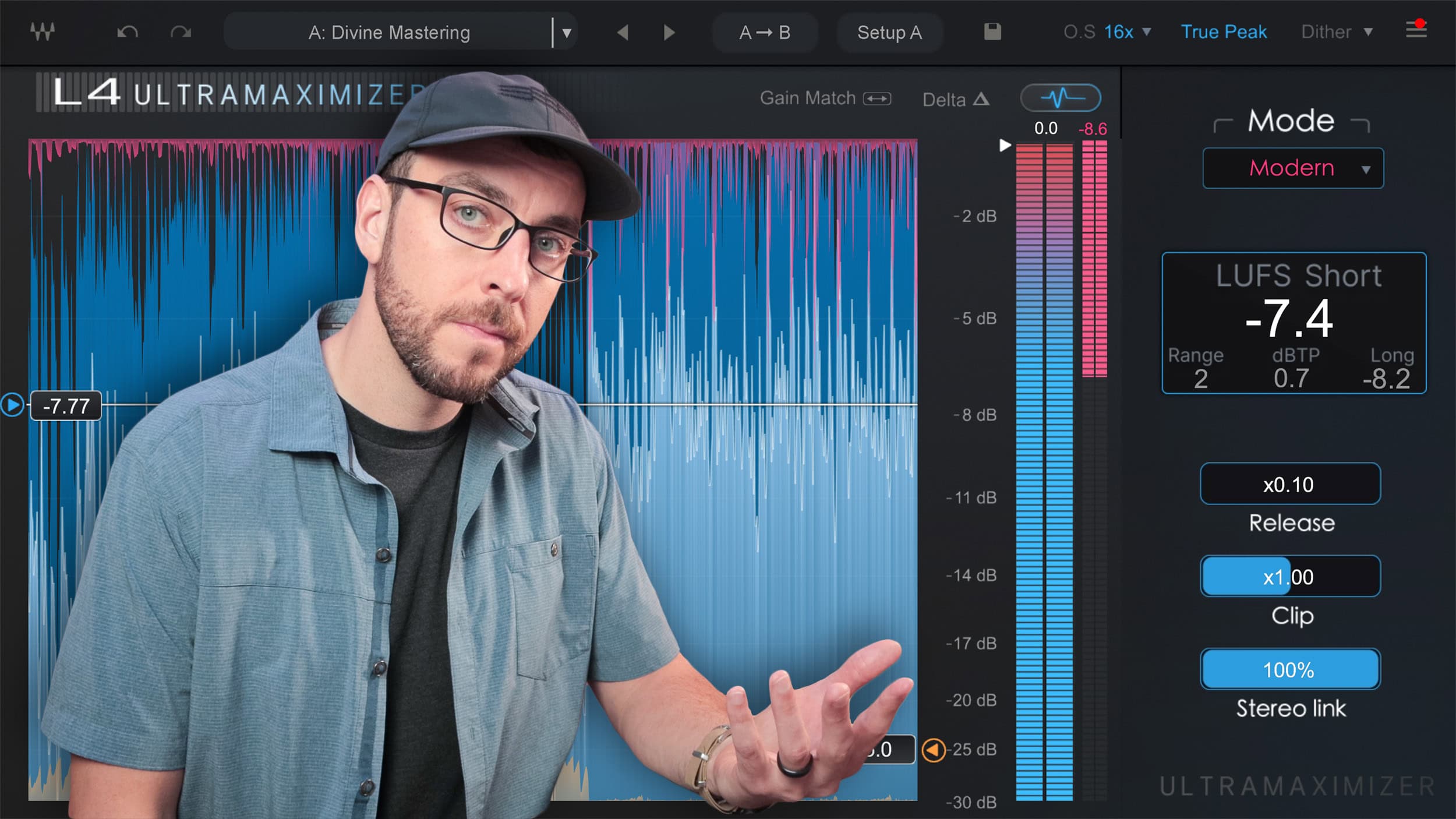Click the waveform display icon above the meters
This screenshot has height=819, width=1456.
point(1060,98)
